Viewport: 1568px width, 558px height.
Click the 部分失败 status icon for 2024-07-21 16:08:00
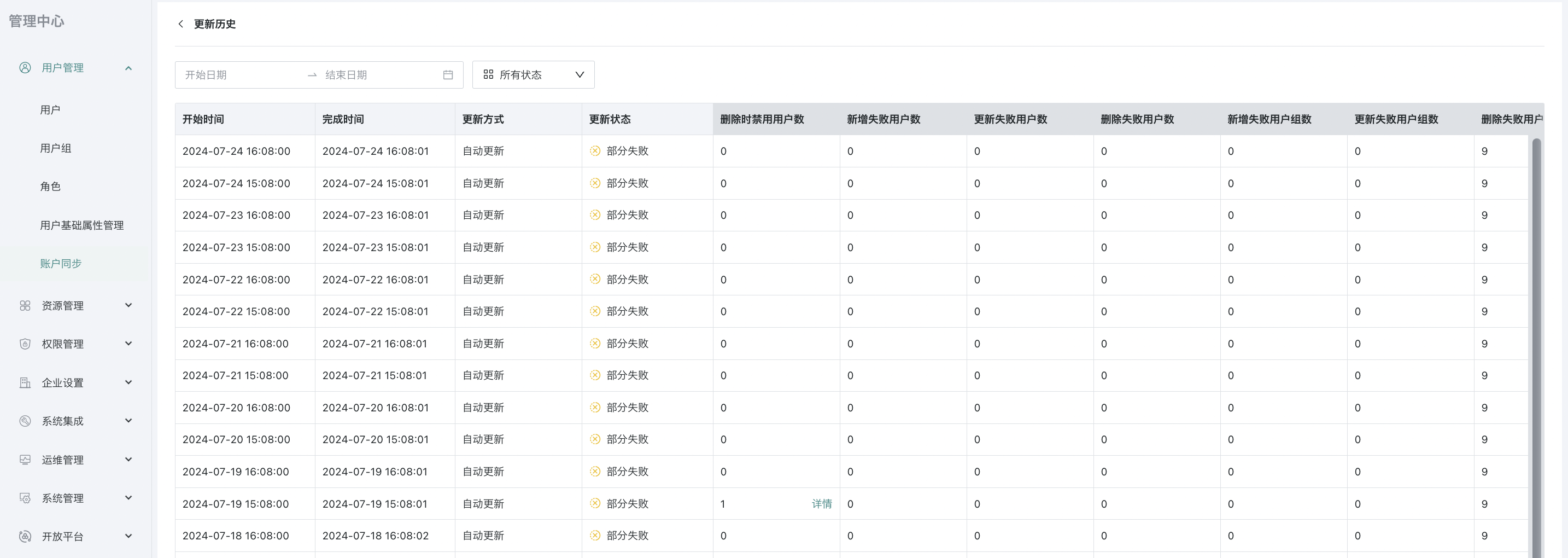click(595, 344)
